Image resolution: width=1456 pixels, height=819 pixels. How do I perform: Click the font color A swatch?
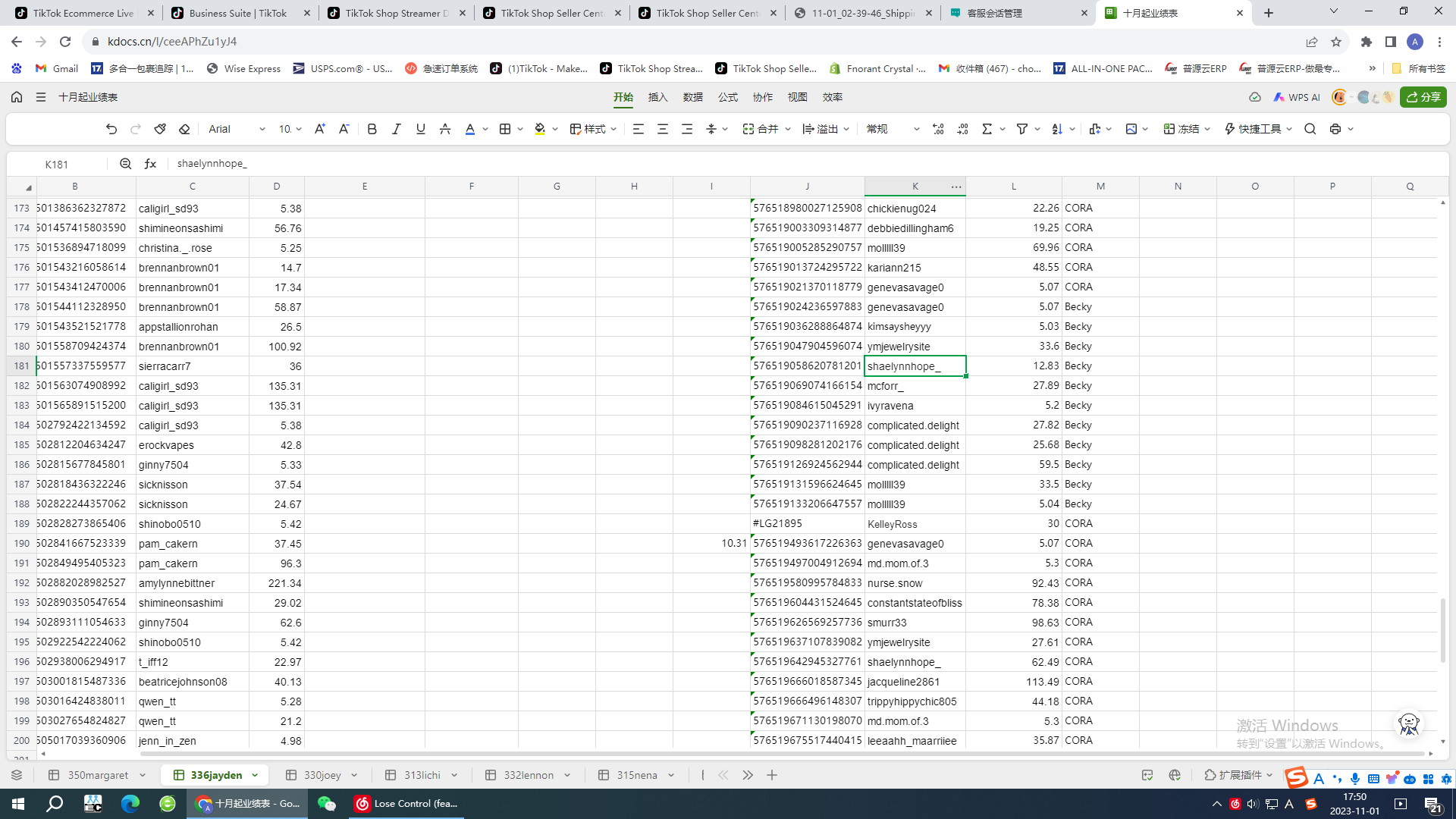point(469,129)
